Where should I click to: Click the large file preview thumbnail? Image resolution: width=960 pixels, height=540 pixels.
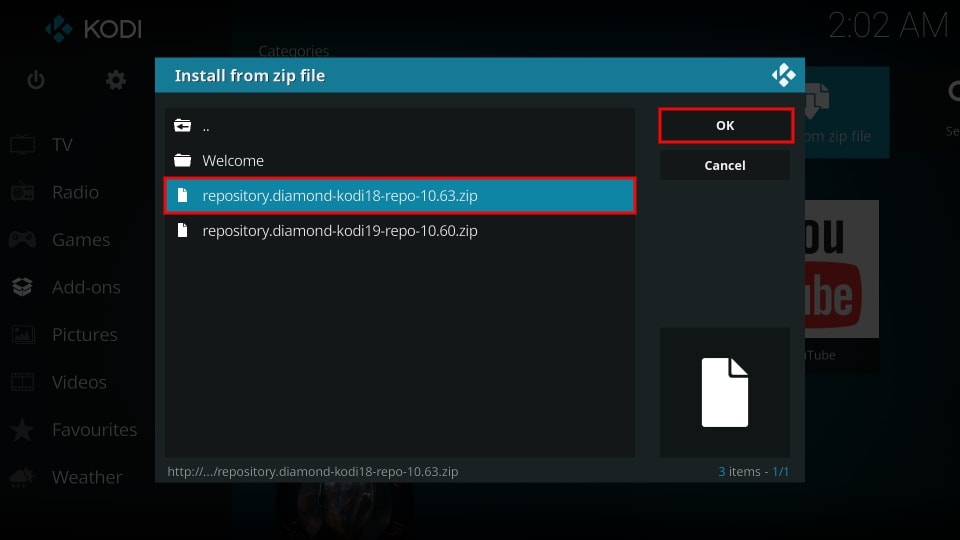[x=725, y=392]
